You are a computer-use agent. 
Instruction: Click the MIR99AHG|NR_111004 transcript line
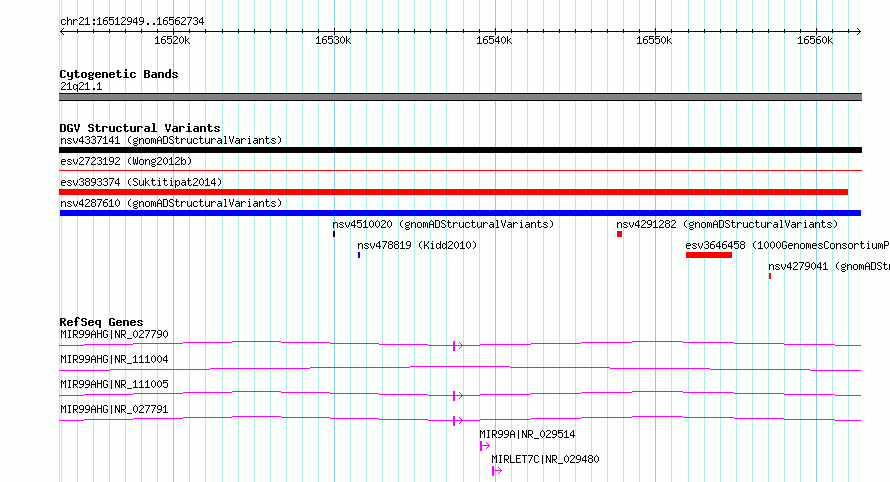460,369
